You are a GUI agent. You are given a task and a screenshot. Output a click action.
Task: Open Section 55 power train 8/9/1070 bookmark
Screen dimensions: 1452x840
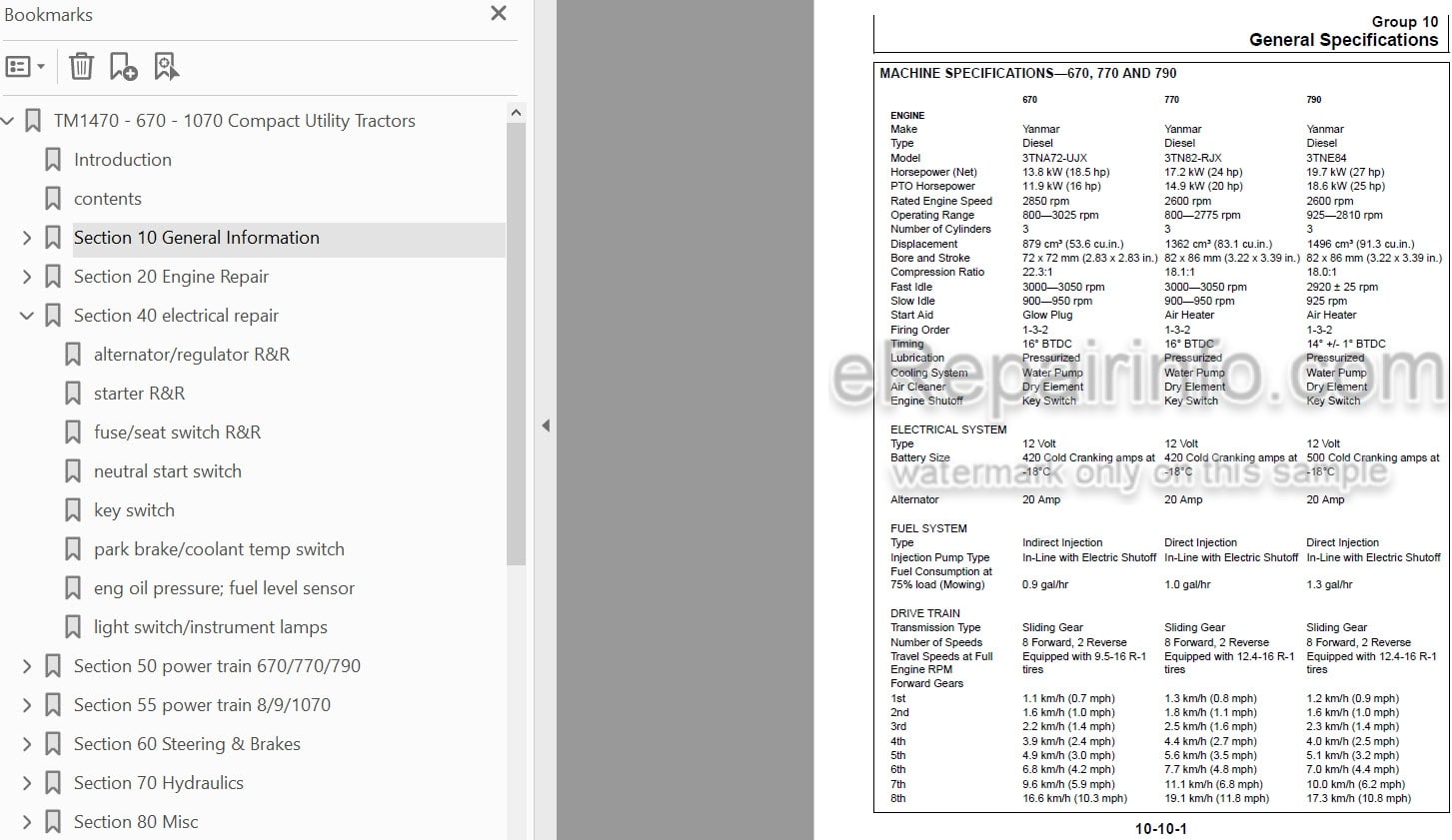point(202,705)
